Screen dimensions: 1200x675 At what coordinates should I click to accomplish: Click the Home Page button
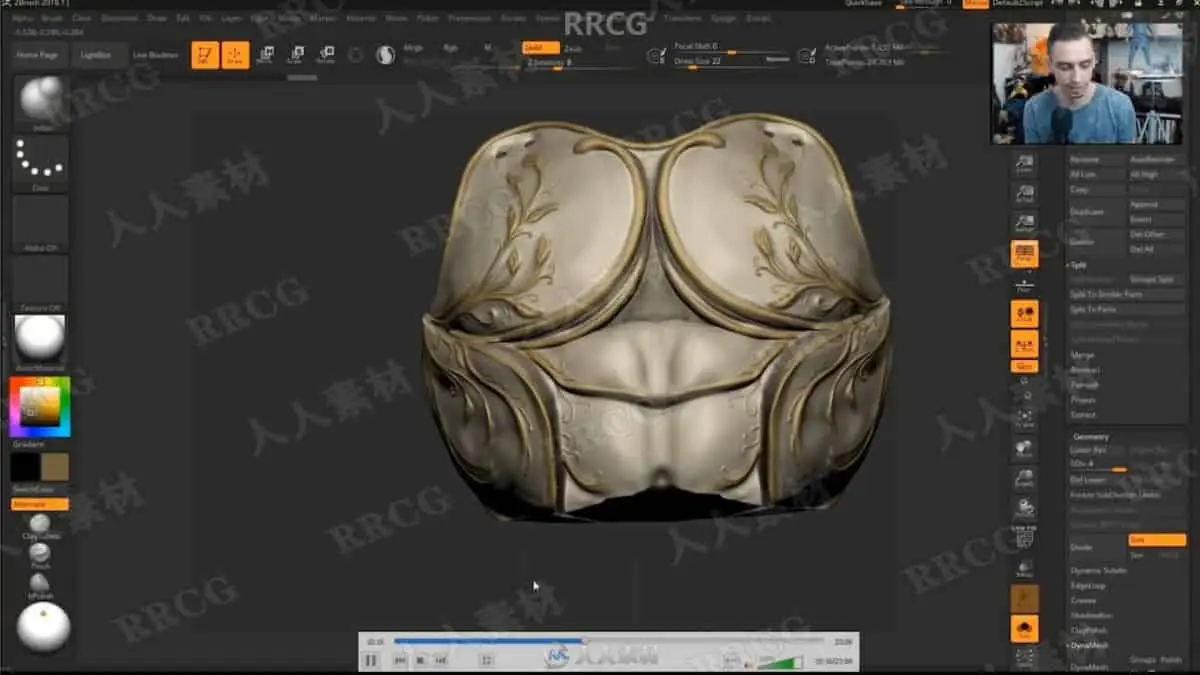[x=37, y=55]
